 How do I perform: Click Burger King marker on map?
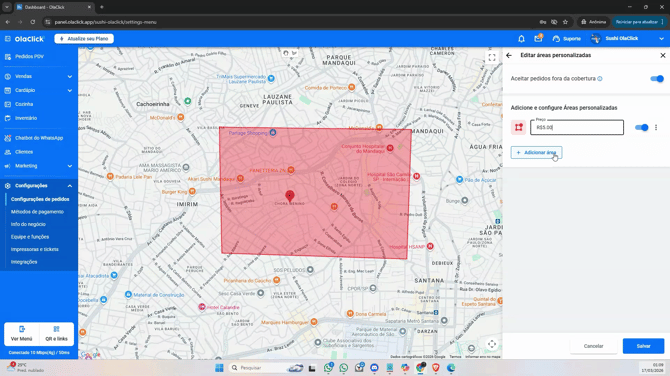[x=192, y=191]
